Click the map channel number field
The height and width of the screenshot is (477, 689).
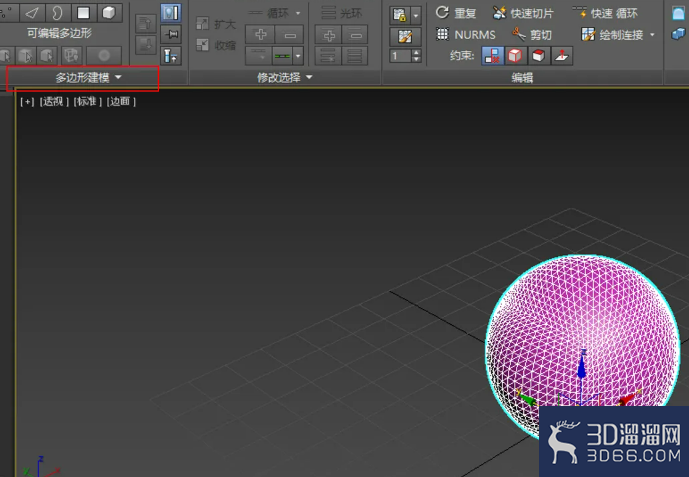click(x=400, y=56)
